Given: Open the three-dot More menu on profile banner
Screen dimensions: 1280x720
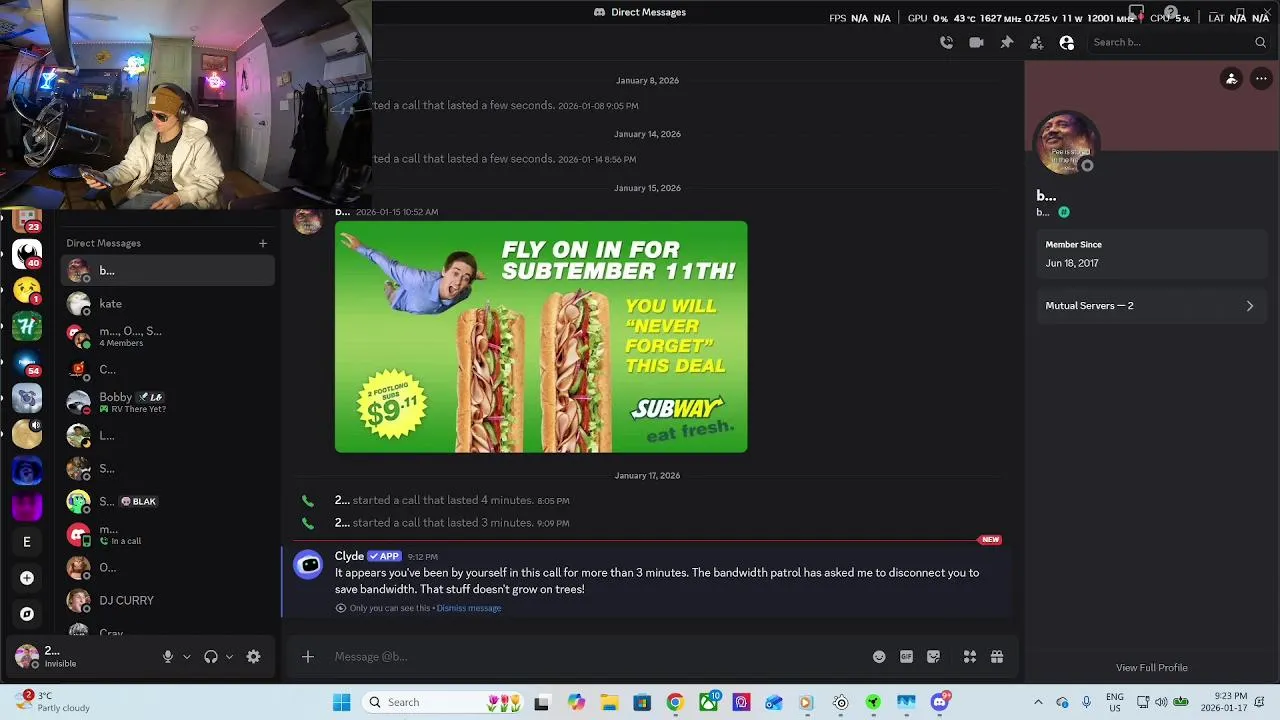Looking at the screenshot, I should pyautogui.click(x=1260, y=79).
